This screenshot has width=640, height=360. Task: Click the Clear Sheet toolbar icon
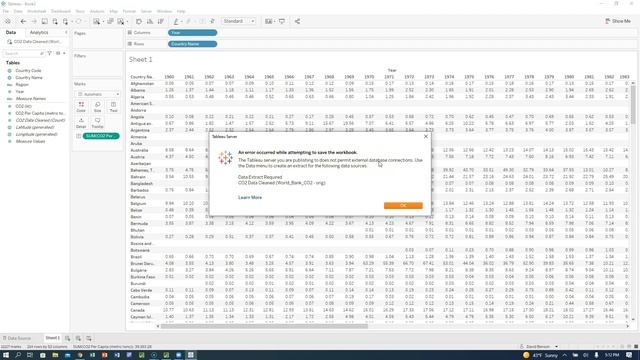tap(121, 21)
